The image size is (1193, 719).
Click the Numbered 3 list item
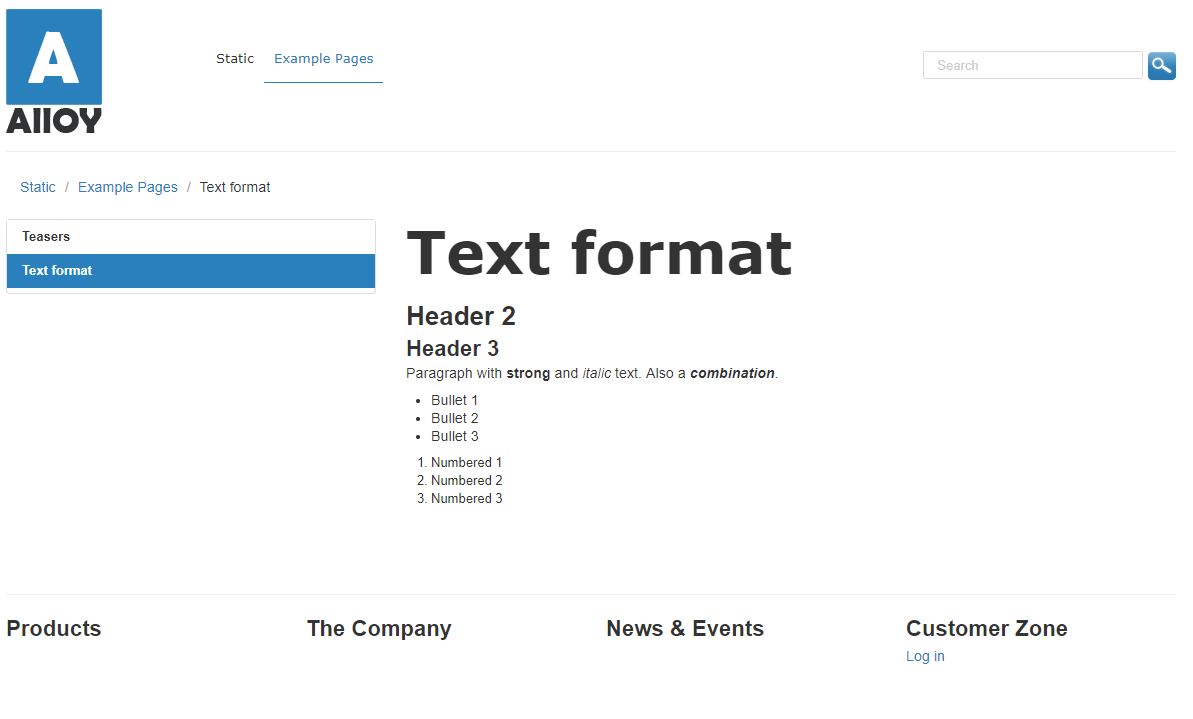point(466,499)
